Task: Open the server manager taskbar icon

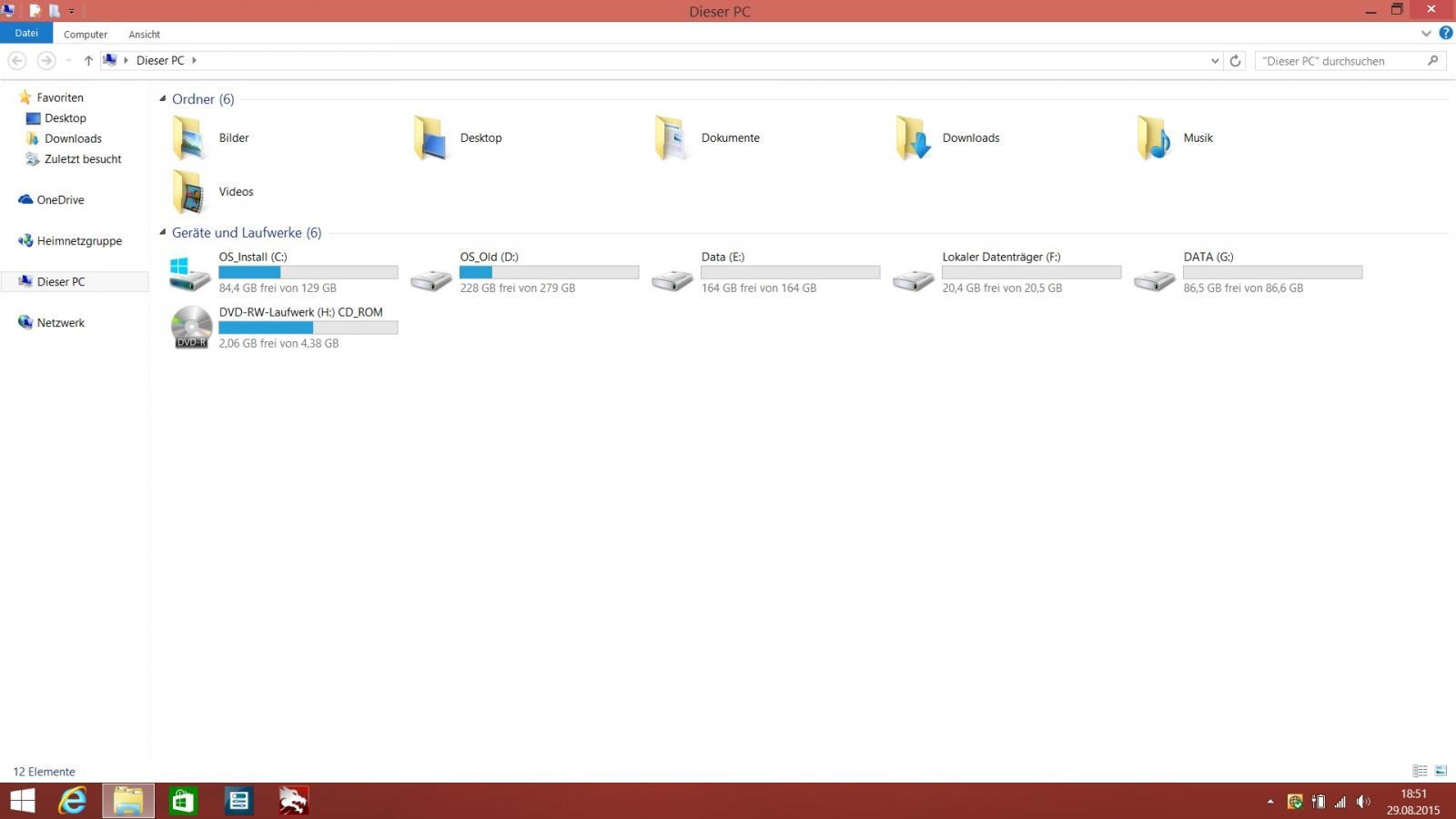Action: 238,801
